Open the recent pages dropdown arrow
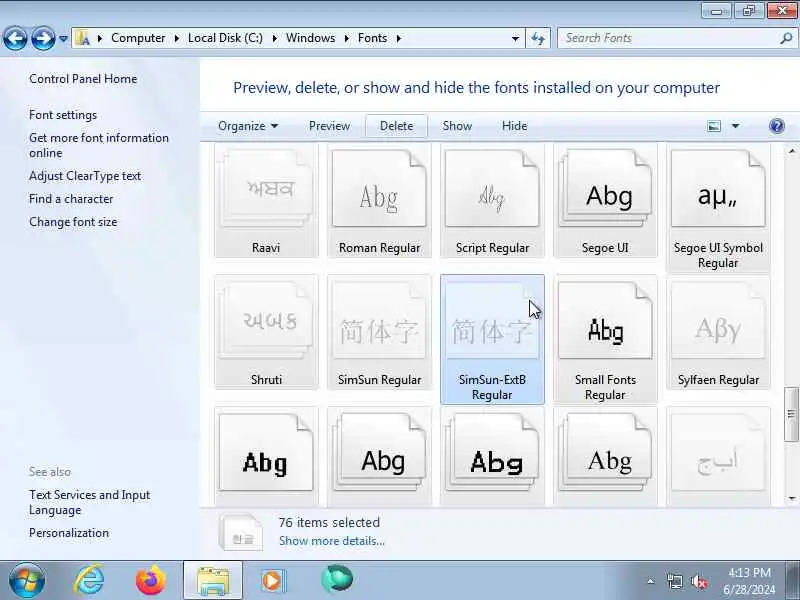800x600 pixels. tap(63, 38)
